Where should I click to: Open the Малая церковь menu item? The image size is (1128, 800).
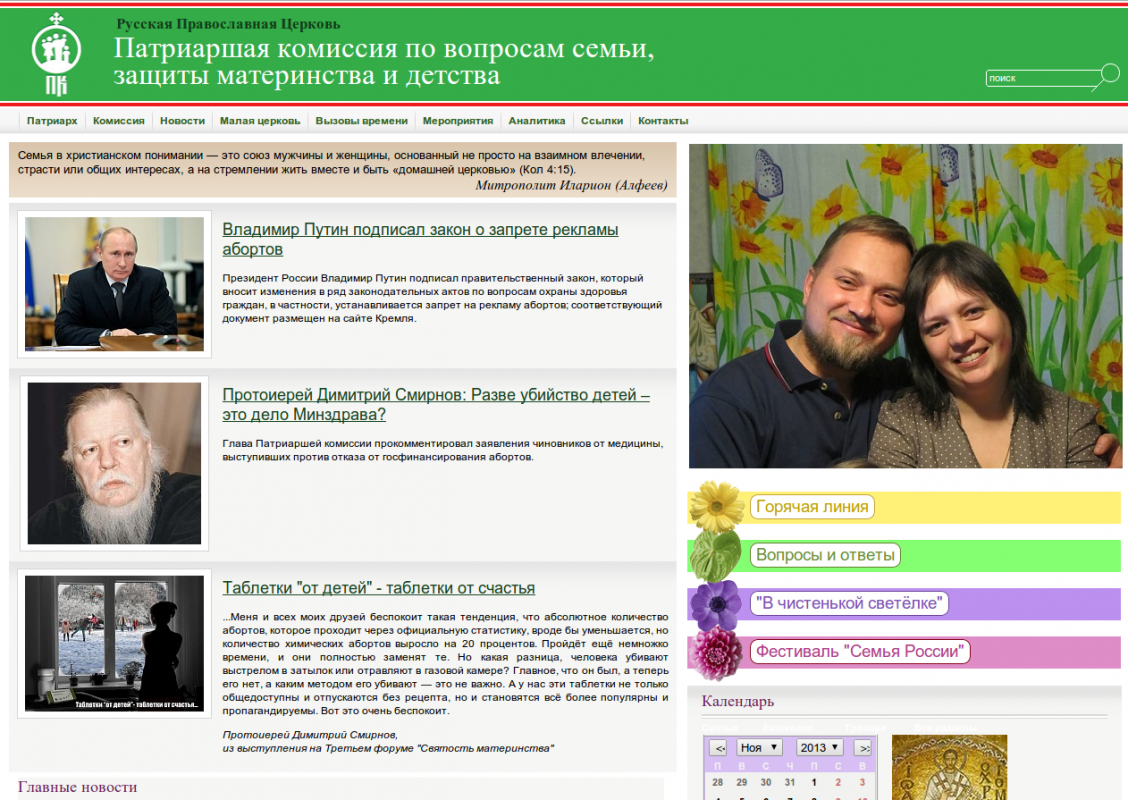pos(260,121)
